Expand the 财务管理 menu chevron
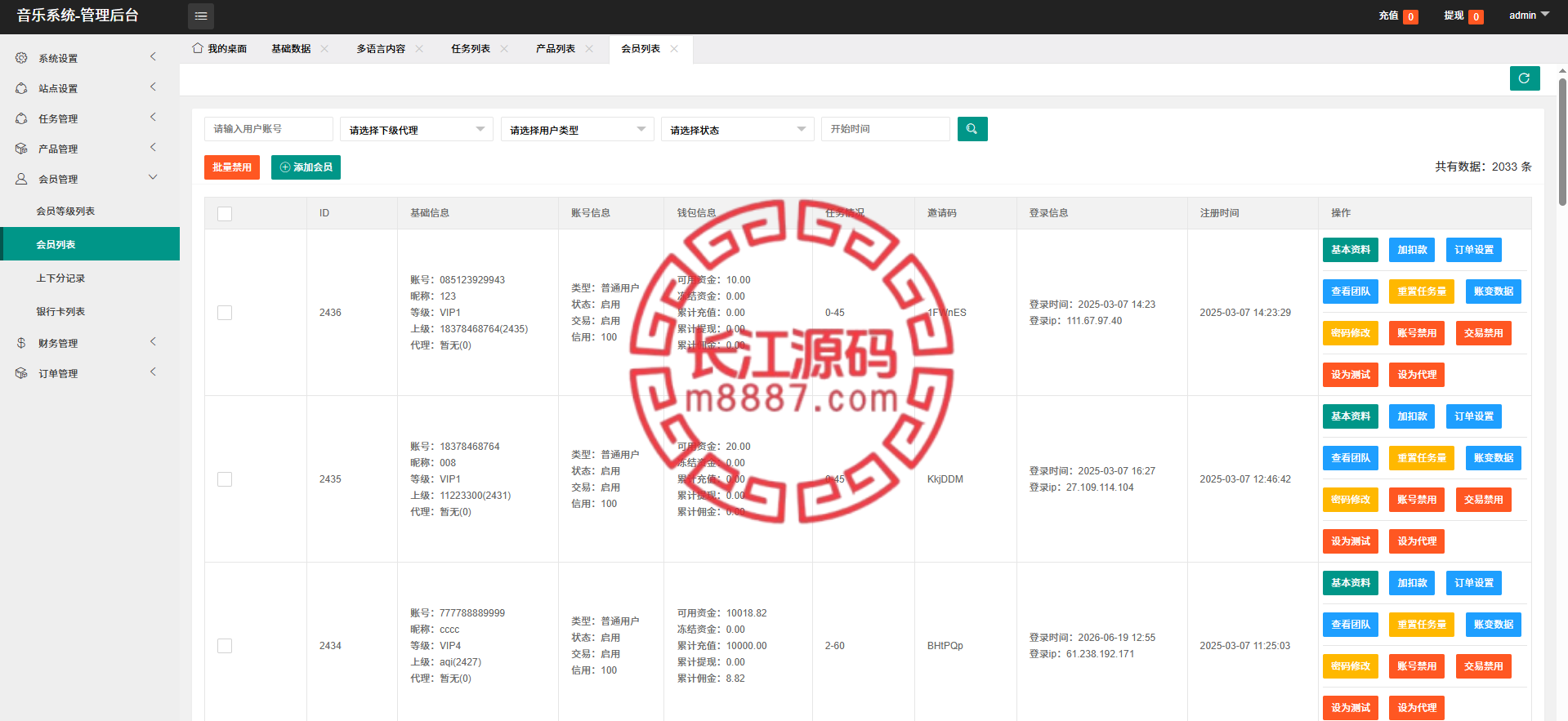Viewport: 1568px width, 721px height. pos(153,341)
